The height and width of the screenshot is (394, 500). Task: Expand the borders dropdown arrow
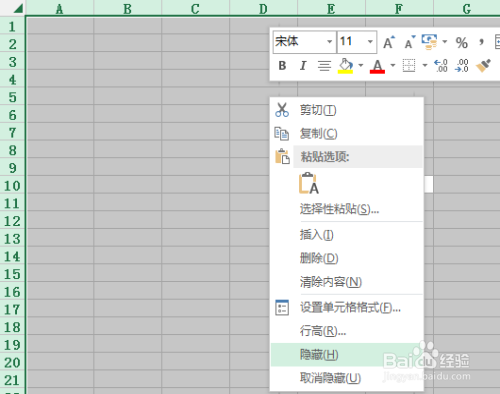[425, 65]
